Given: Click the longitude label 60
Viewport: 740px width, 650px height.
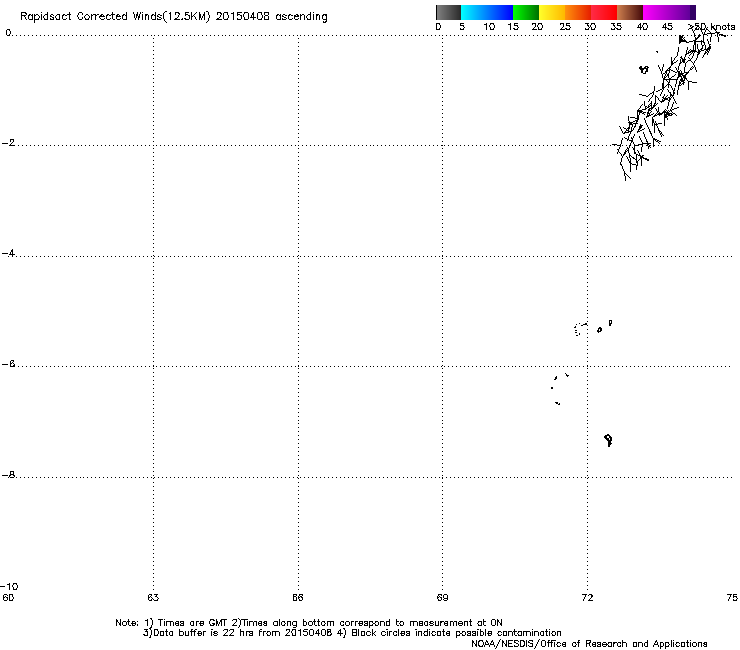Looking at the screenshot, I should [8, 598].
